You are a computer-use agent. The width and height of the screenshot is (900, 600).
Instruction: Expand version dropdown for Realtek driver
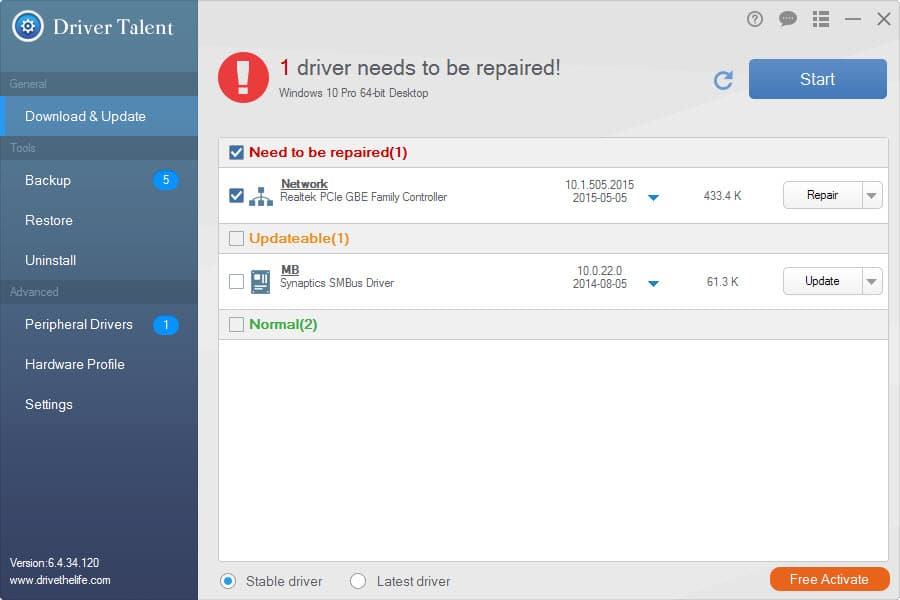(x=653, y=197)
